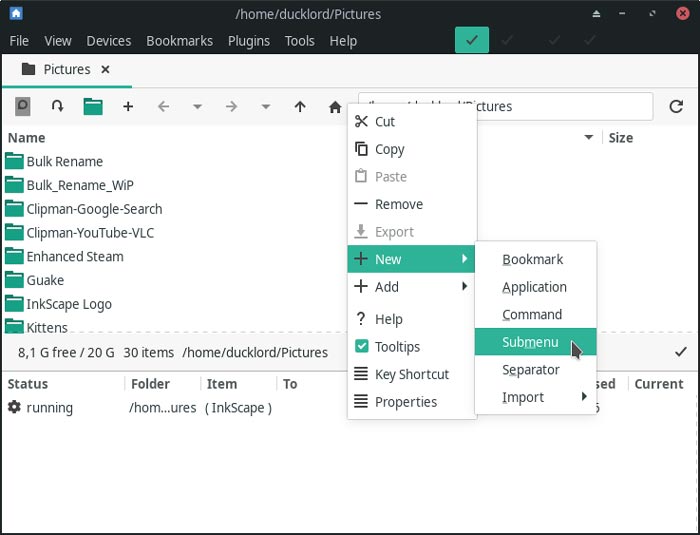Click the green folder toolbar icon
Viewport: 700px width, 535px height.
pyautogui.click(x=93, y=107)
